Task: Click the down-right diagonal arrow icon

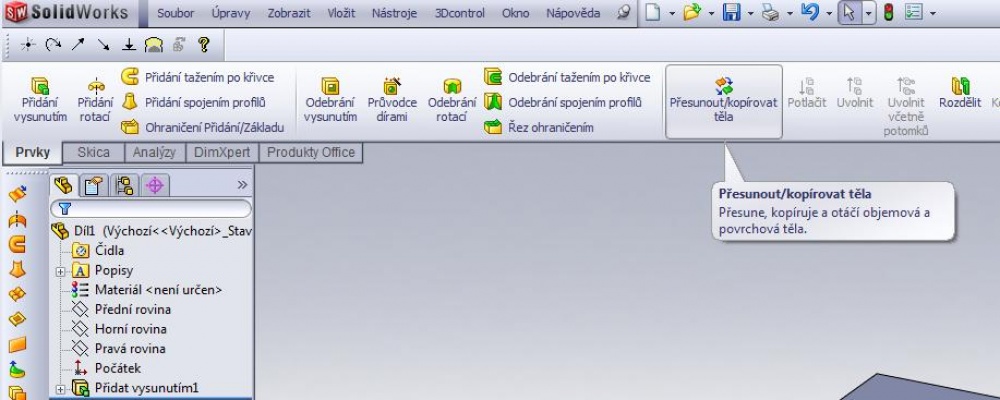Action: pos(103,45)
